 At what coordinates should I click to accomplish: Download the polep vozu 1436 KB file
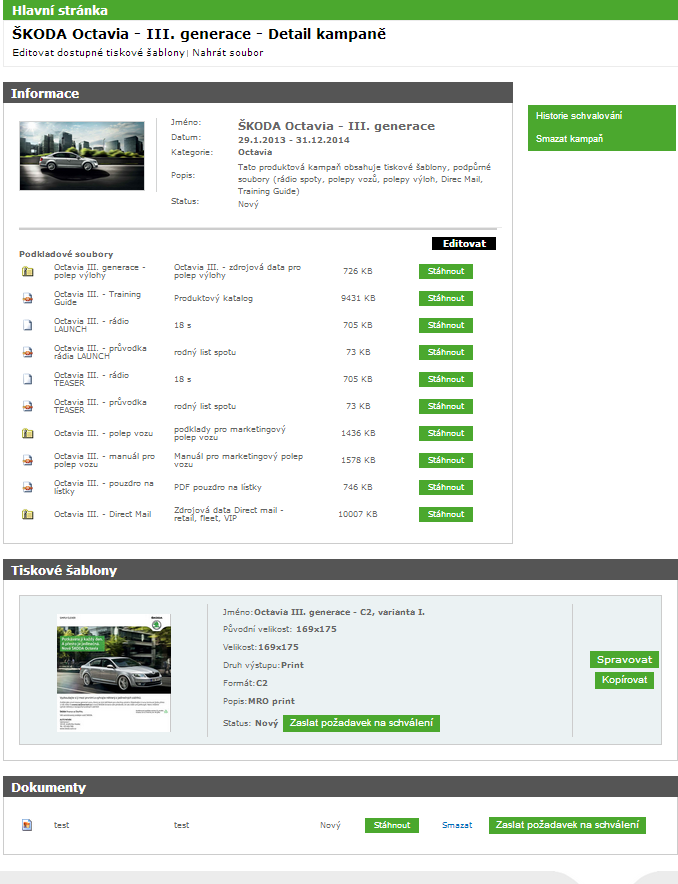coord(445,434)
